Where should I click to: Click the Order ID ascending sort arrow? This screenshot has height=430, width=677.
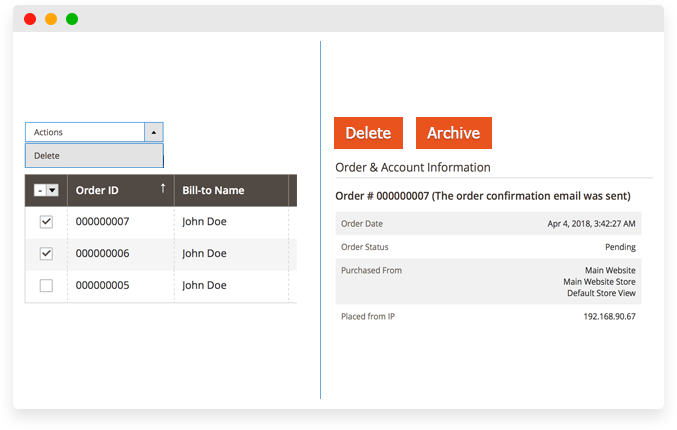click(x=163, y=188)
